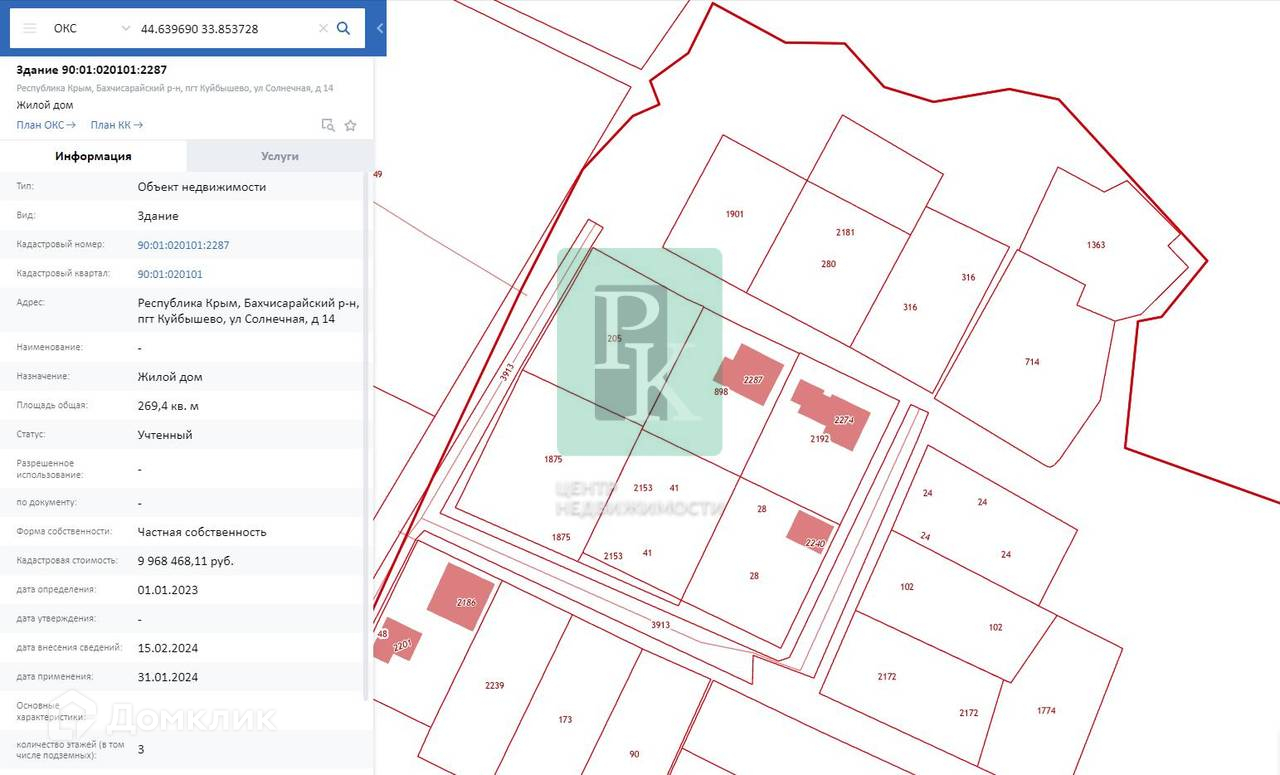Focus the coordinates search field
Image resolution: width=1280 pixels, height=775 pixels.
[225, 29]
